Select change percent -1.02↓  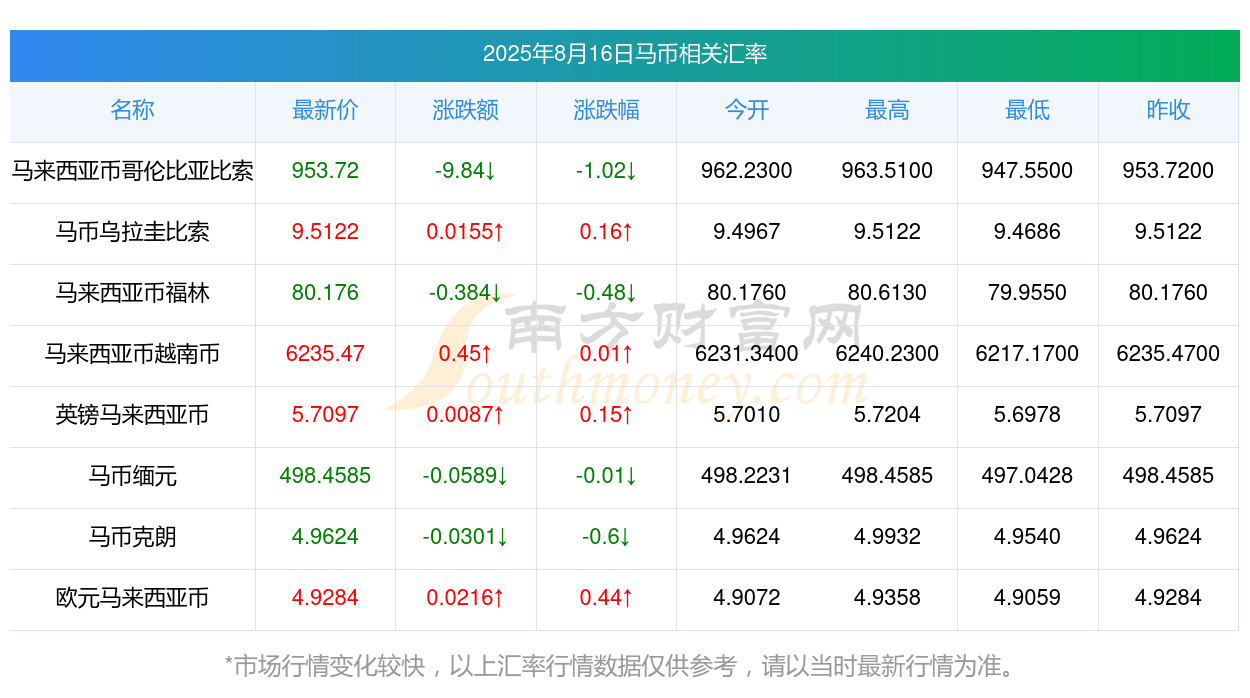pyautogui.click(x=606, y=171)
